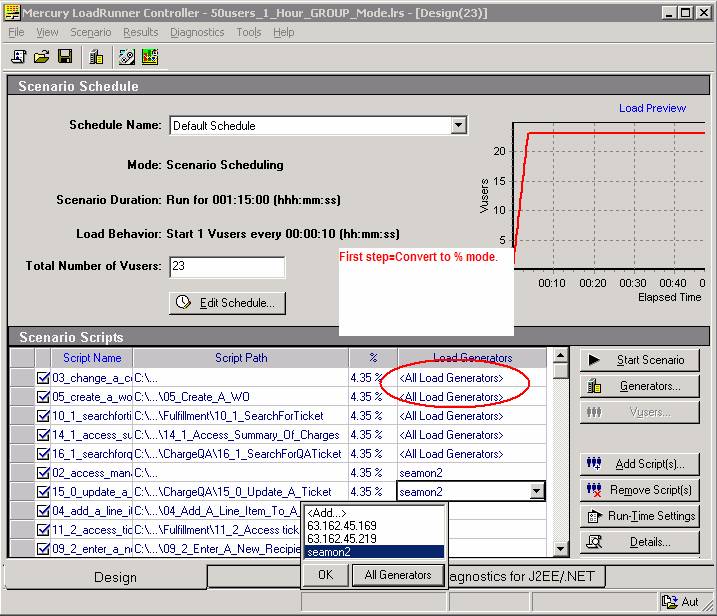The image size is (717, 616).
Task: Uncheck the 05_create_a_wo script checkbox
Action: pos(43,396)
